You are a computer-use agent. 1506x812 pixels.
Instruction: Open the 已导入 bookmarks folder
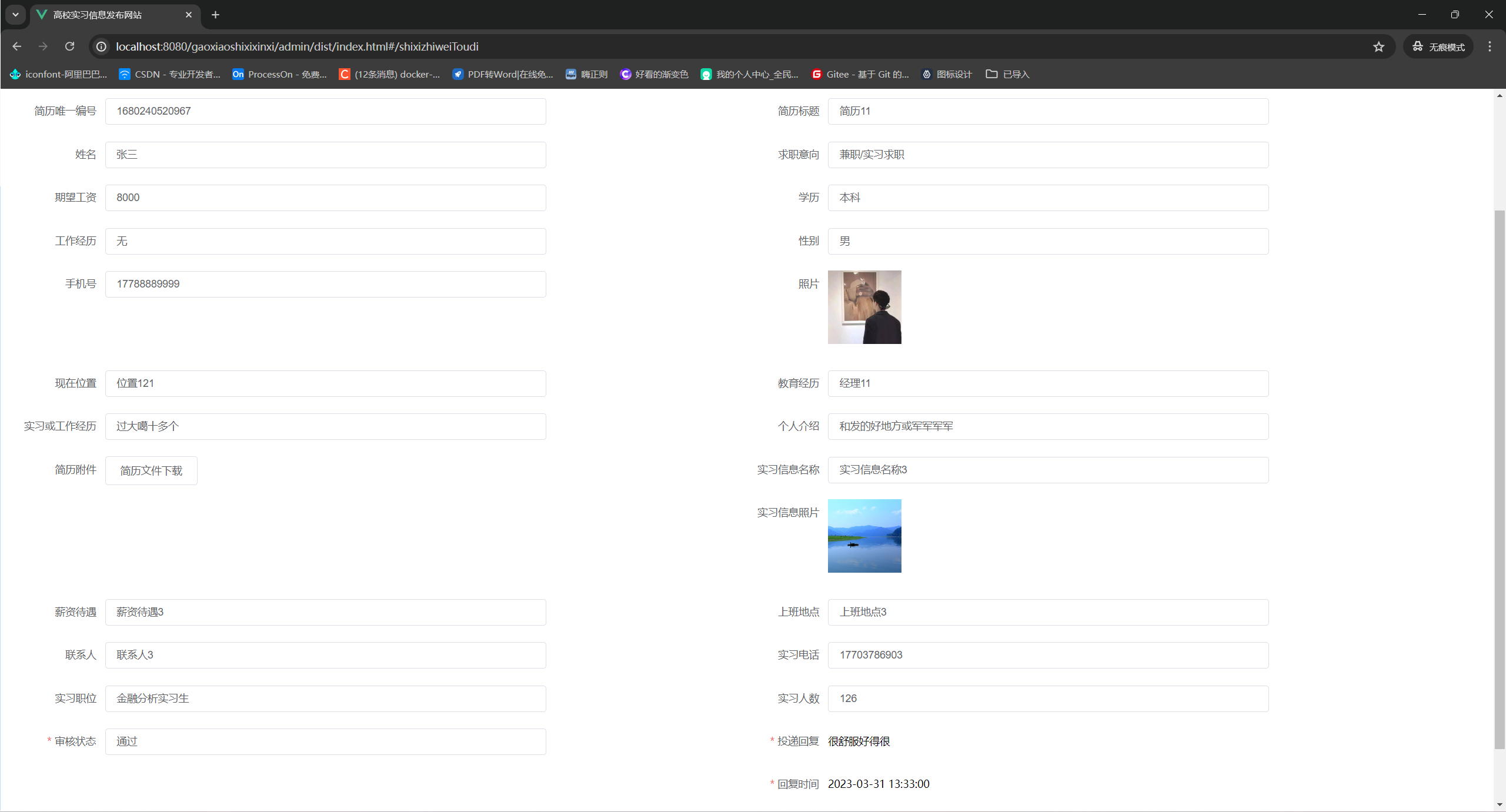click(1007, 74)
